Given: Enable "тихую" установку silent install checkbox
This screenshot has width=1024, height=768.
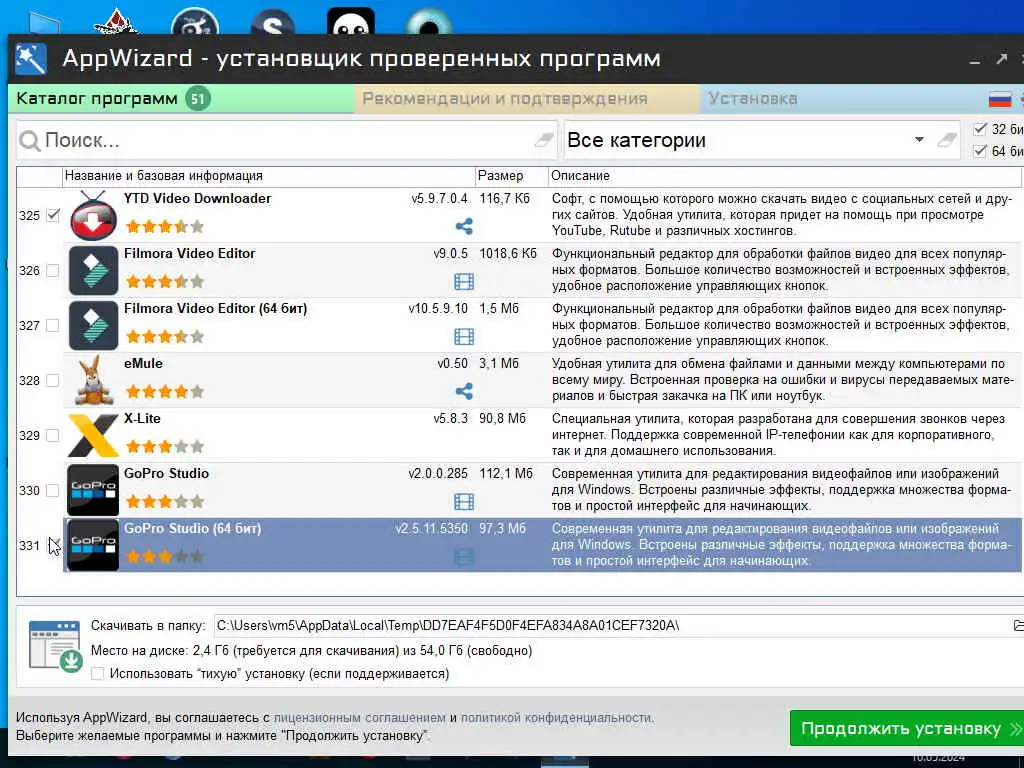Looking at the screenshot, I should [x=97, y=673].
